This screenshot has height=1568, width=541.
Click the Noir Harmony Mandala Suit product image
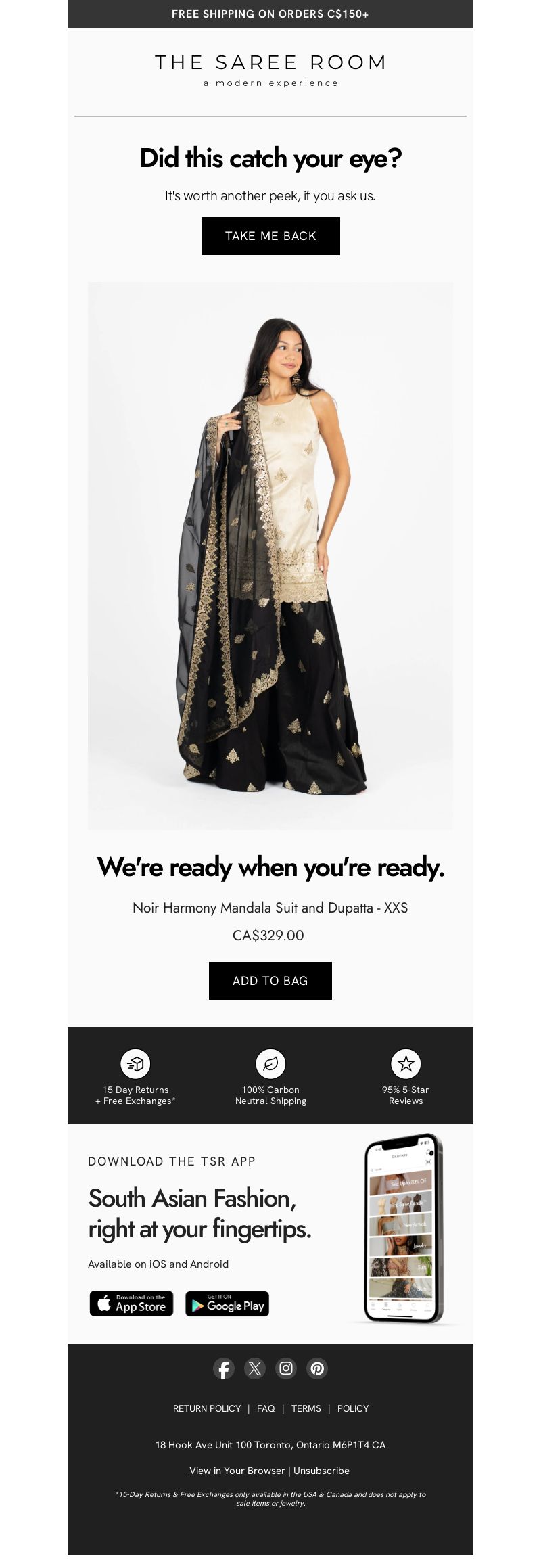click(270, 556)
